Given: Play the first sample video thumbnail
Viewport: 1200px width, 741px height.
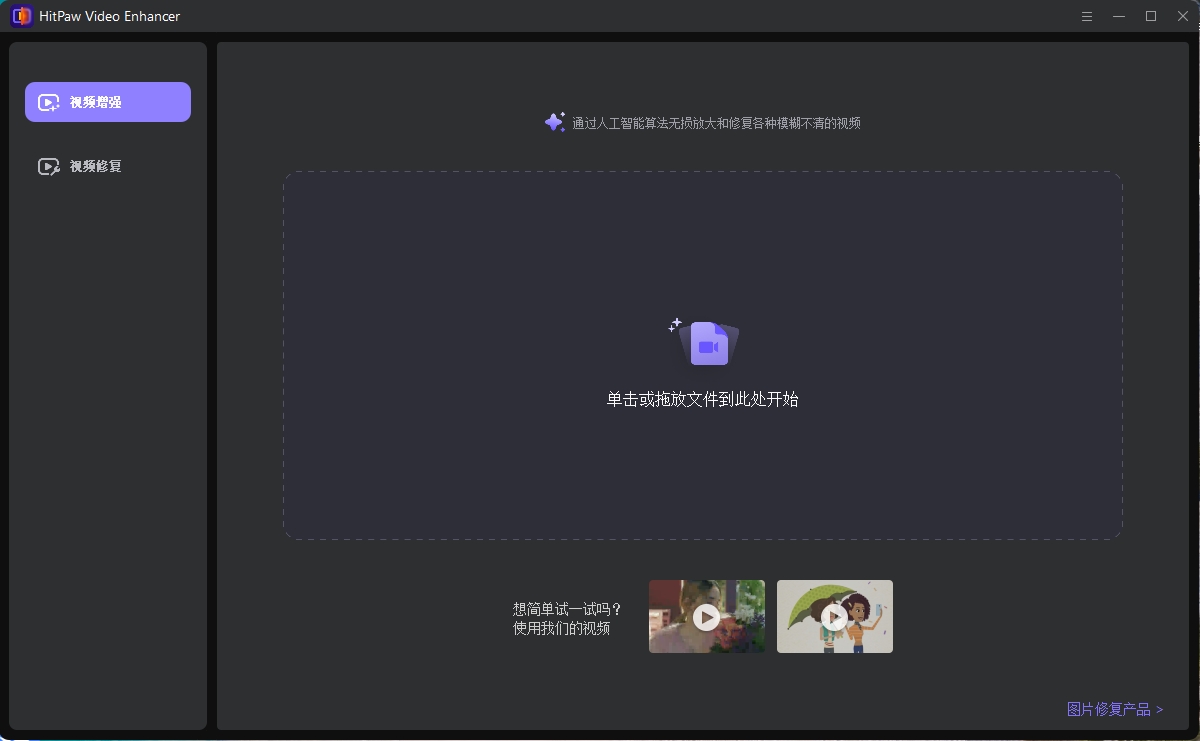Looking at the screenshot, I should pyautogui.click(x=707, y=616).
